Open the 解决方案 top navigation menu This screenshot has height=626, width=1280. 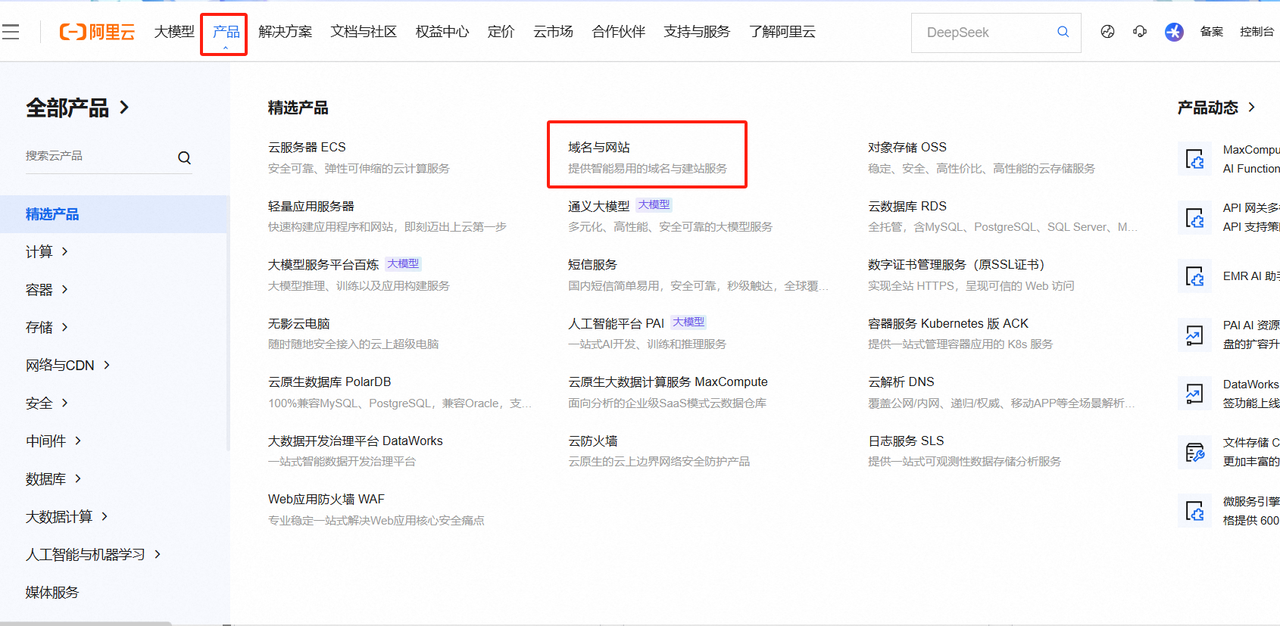285,32
